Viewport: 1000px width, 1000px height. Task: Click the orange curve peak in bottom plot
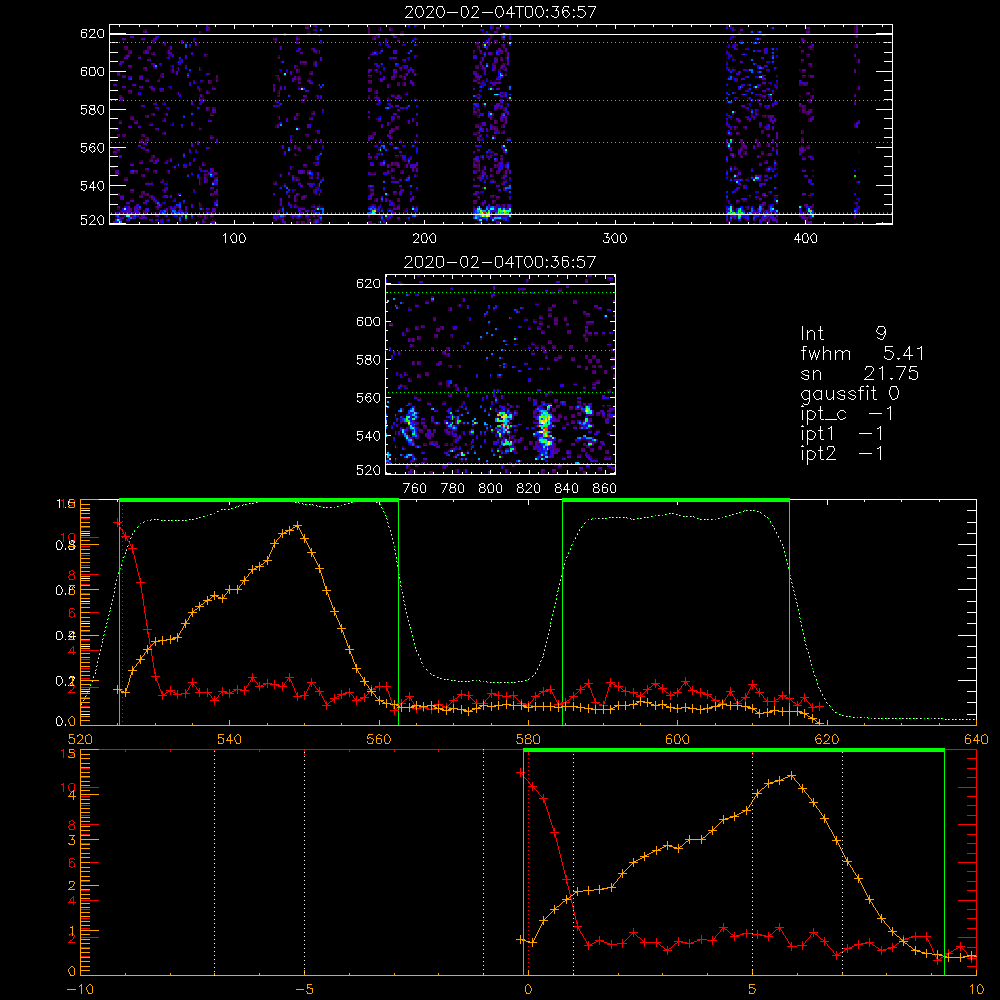point(791,776)
